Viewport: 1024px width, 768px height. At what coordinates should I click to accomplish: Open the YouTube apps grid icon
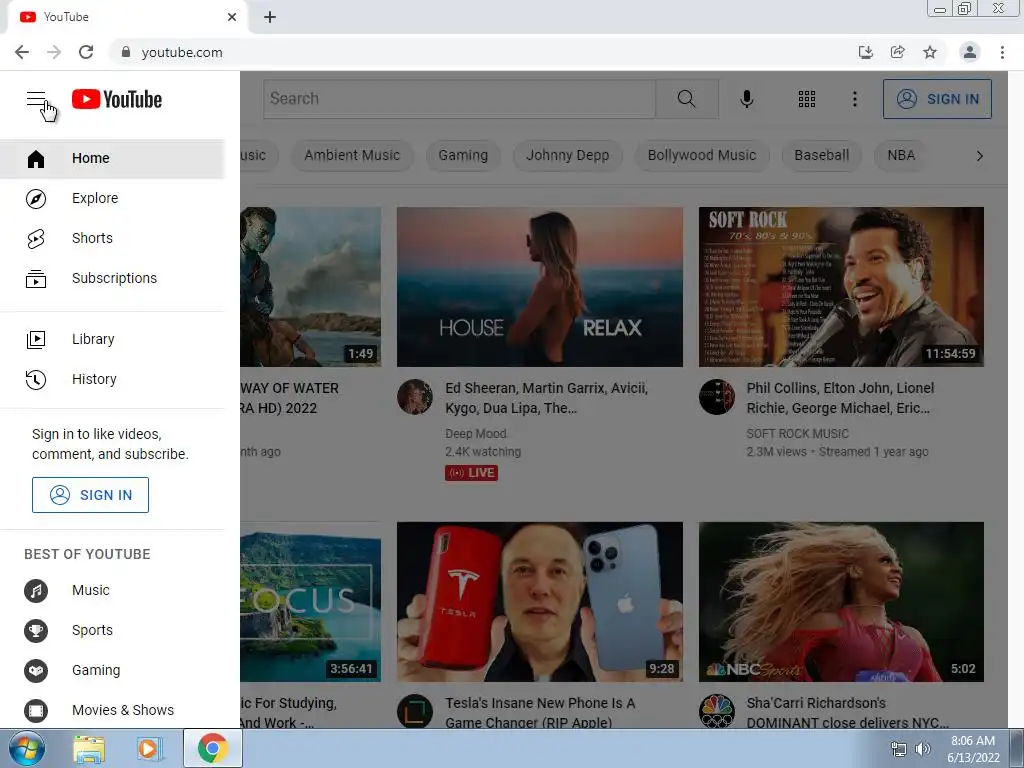(807, 99)
